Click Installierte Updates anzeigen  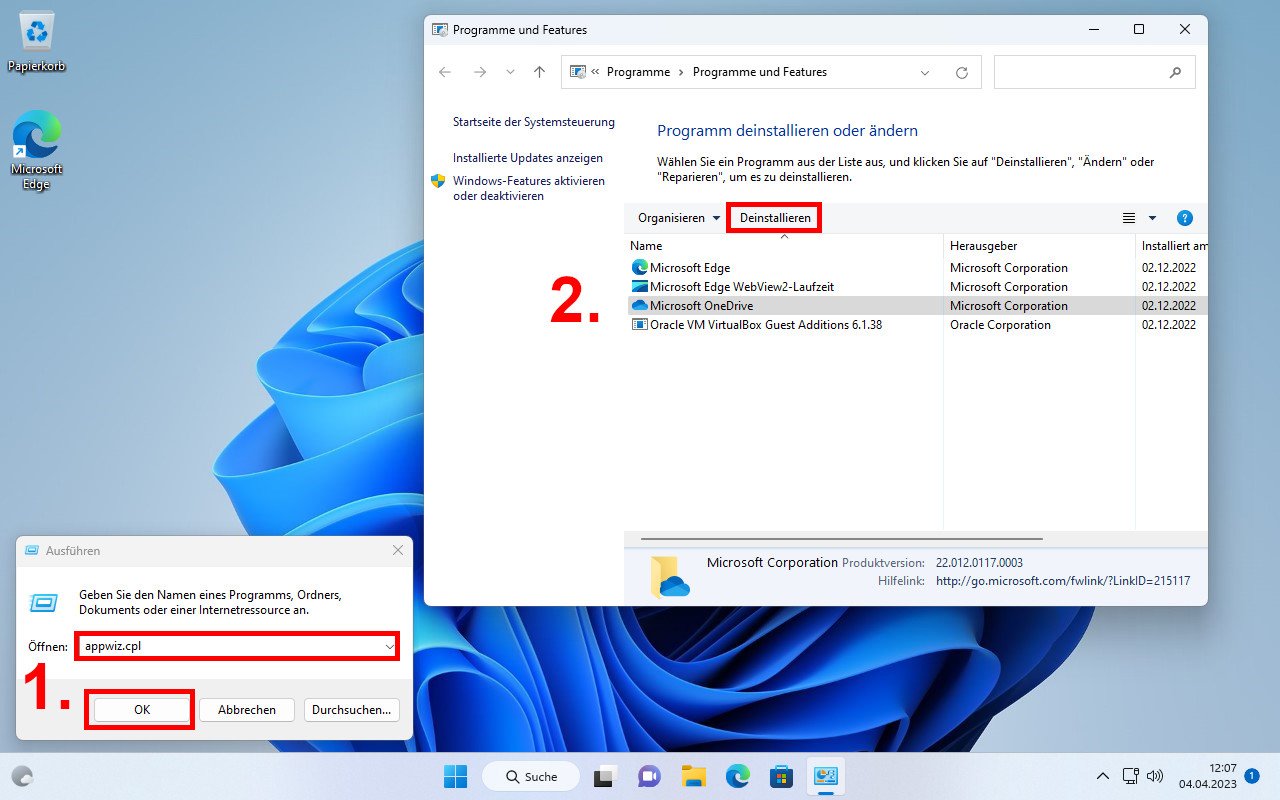(528, 158)
